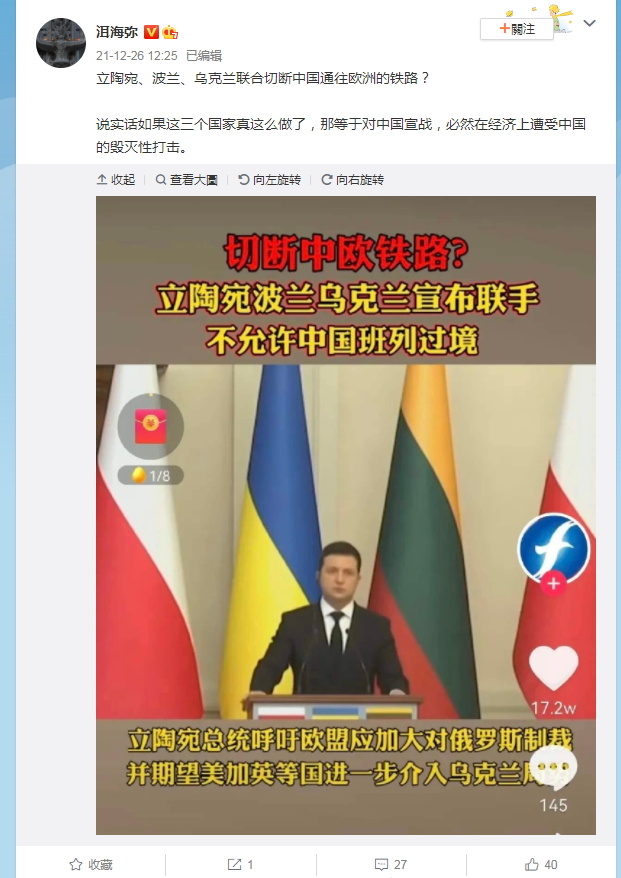Image resolution: width=621 pixels, height=878 pixels.
Task: Click the user avatar of 泪海弥
Action: click(61, 43)
